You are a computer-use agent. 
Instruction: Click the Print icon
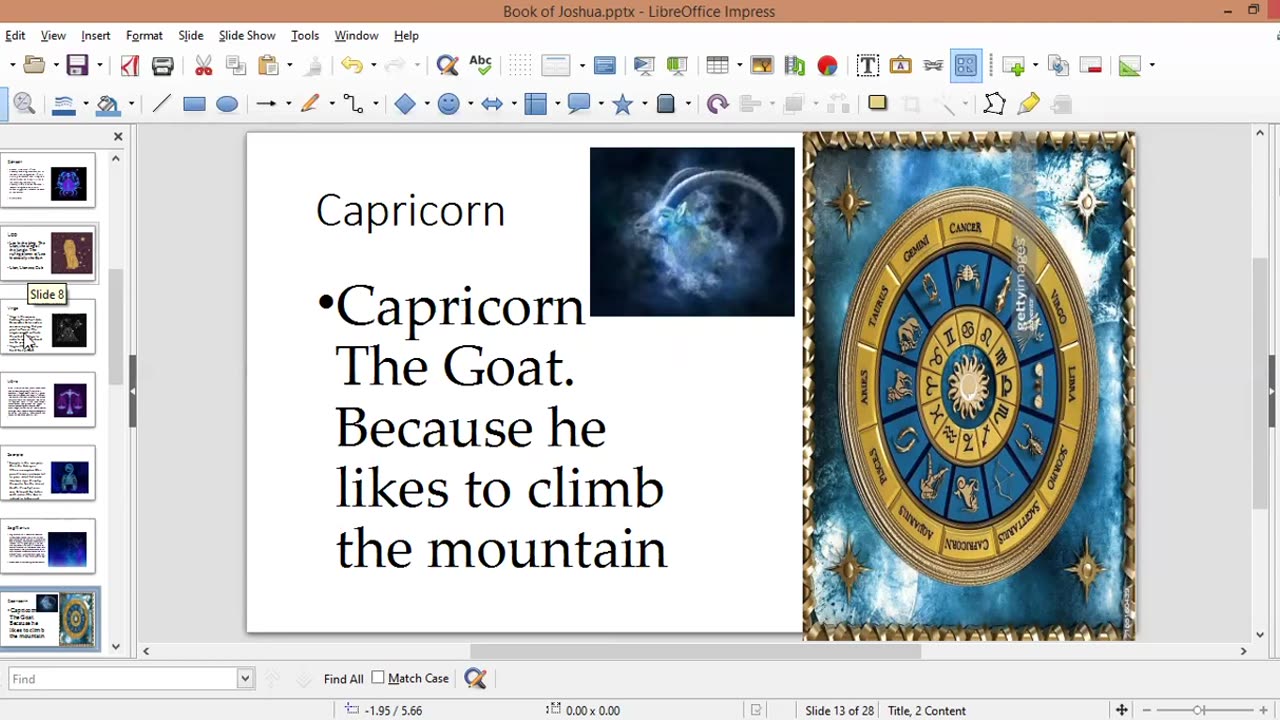163,65
